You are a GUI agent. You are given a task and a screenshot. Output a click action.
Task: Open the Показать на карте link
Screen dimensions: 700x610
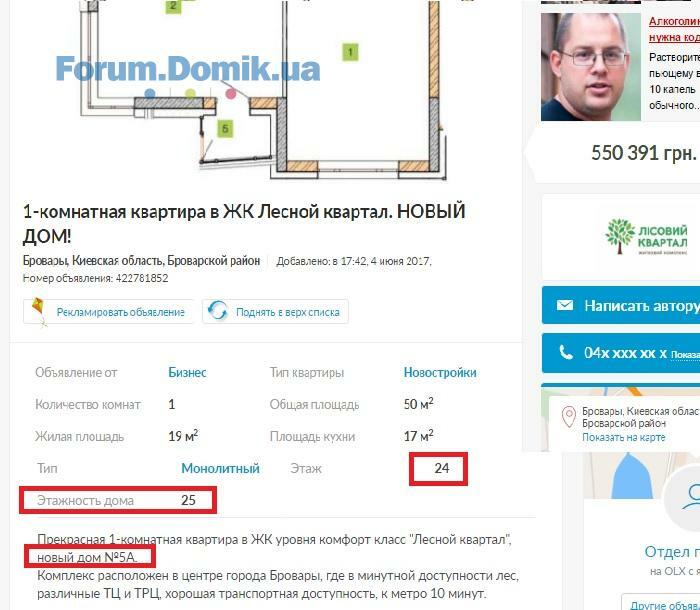pyautogui.click(x=623, y=437)
